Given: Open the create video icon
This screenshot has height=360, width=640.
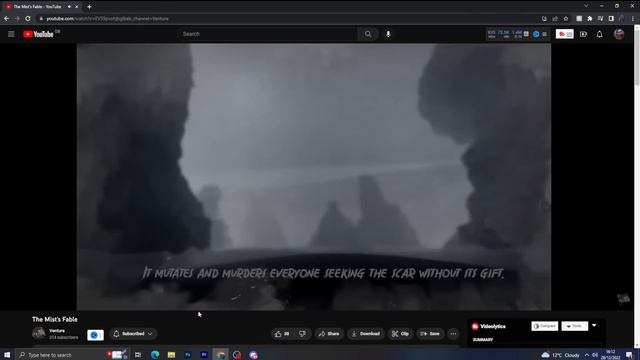Looking at the screenshot, I should (583, 34).
